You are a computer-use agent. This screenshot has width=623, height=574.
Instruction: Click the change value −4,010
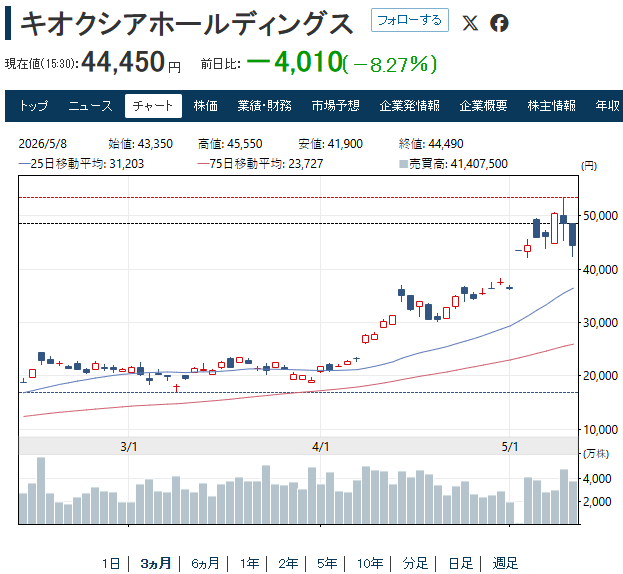[x=294, y=62]
